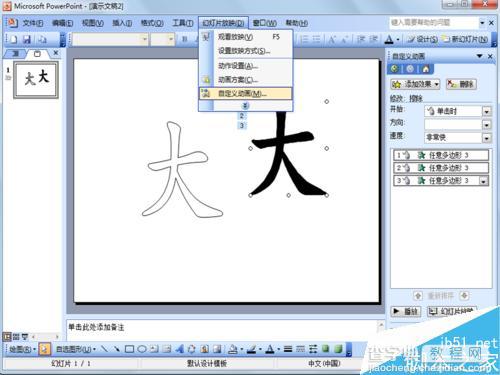Click the Line Color icon in drawing toolbar

coord(251,349)
